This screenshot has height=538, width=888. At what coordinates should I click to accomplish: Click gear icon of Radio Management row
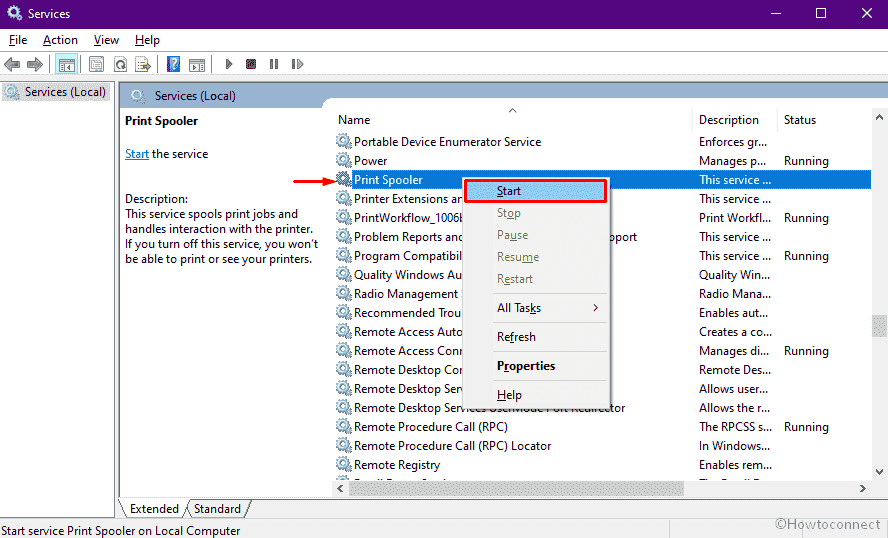pos(343,293)
